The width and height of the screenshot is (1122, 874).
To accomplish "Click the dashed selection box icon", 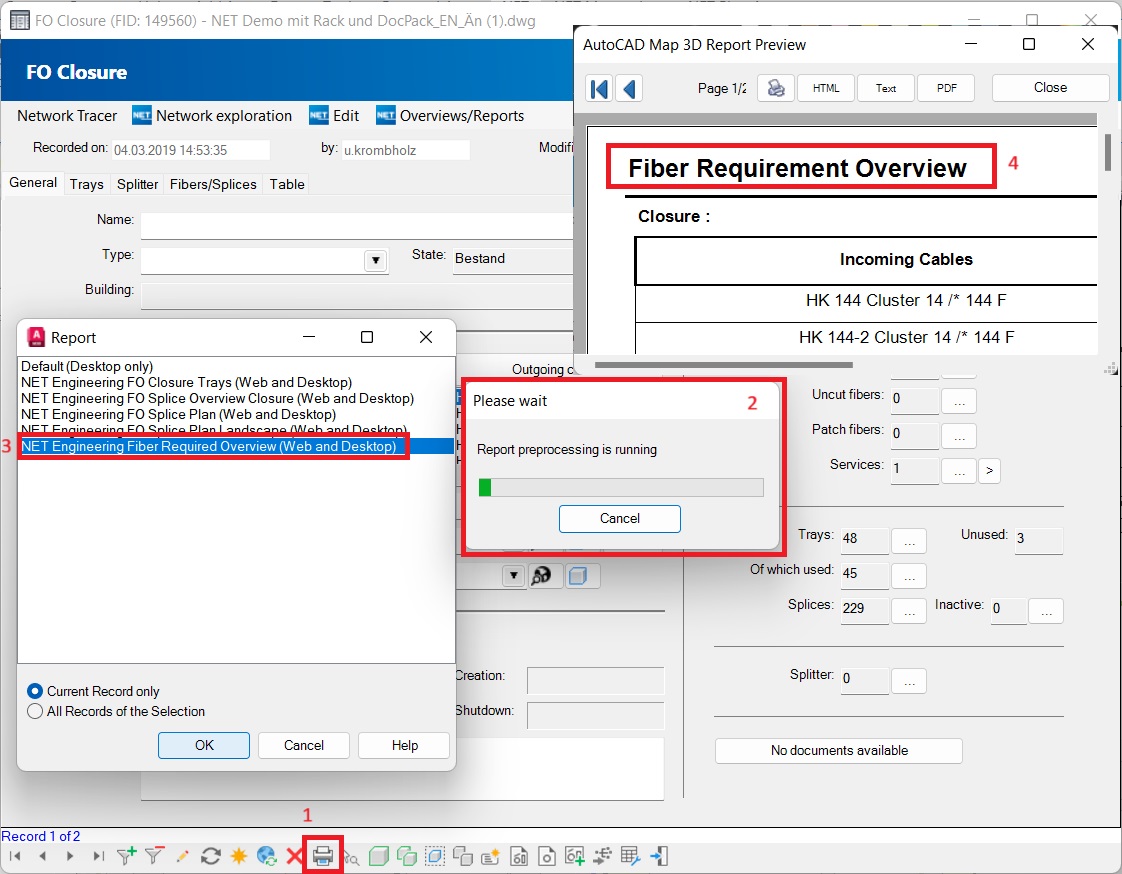I will 434,855.
